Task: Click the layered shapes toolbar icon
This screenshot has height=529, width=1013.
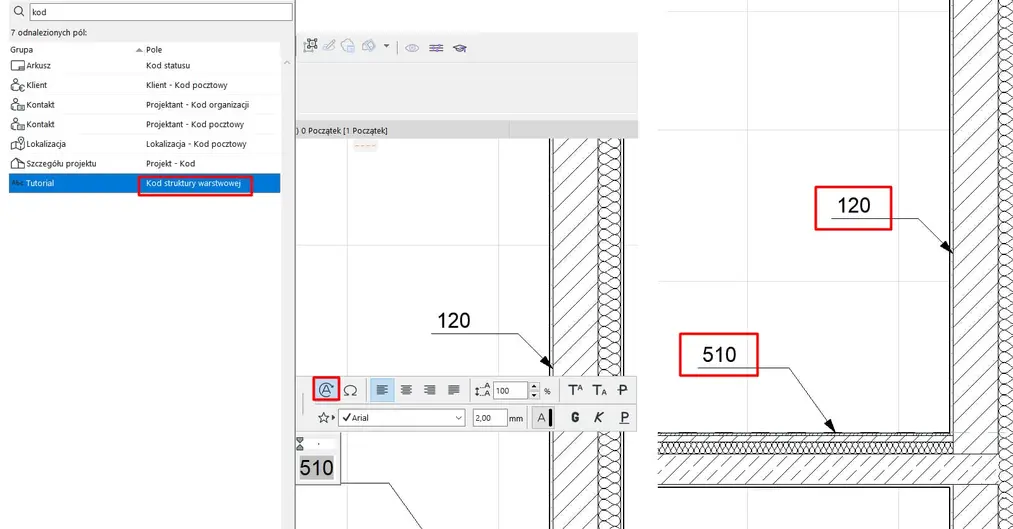Action: [368, 45]
